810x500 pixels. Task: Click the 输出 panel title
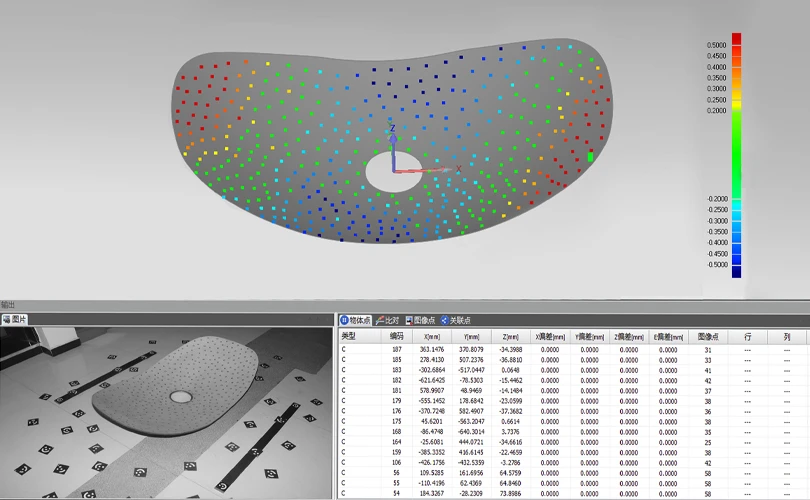point(8,305)
